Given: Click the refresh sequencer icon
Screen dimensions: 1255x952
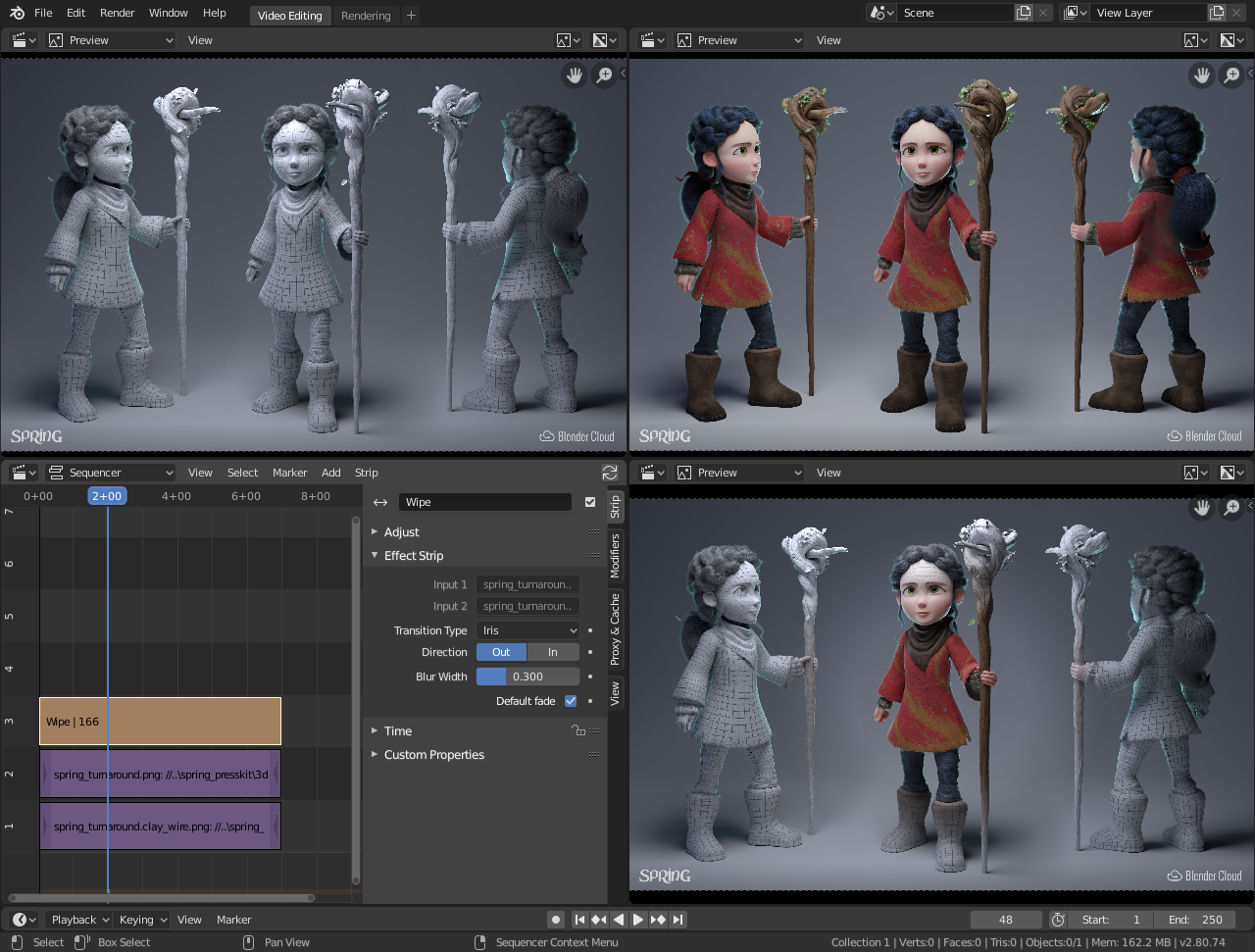Looking at the screenshot, I should click(x=610, y=472).
